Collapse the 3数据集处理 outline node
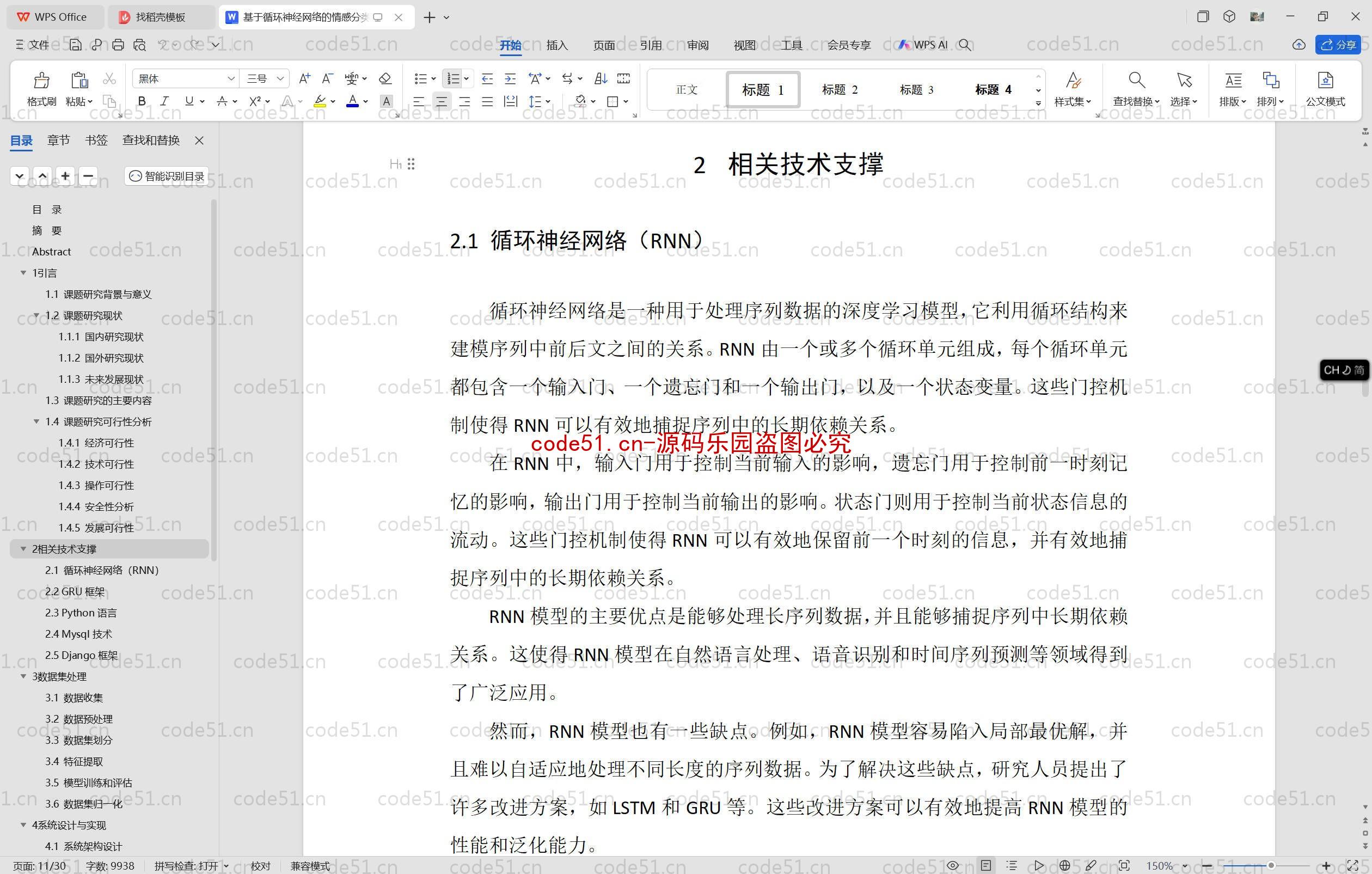 tap(23, 676)
